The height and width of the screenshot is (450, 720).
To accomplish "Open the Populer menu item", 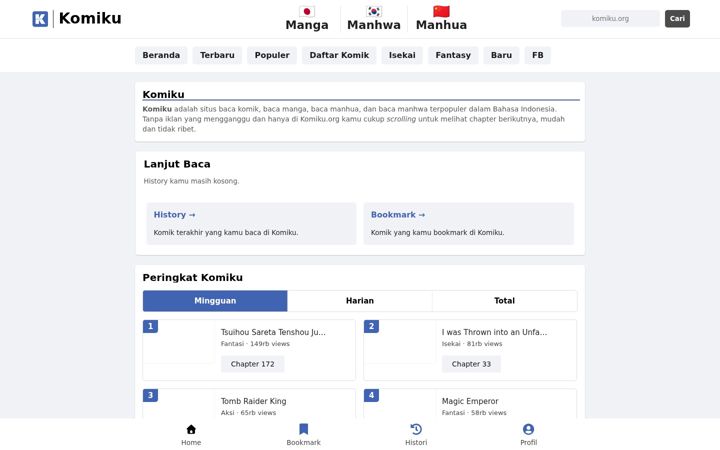I will point(272,55).
